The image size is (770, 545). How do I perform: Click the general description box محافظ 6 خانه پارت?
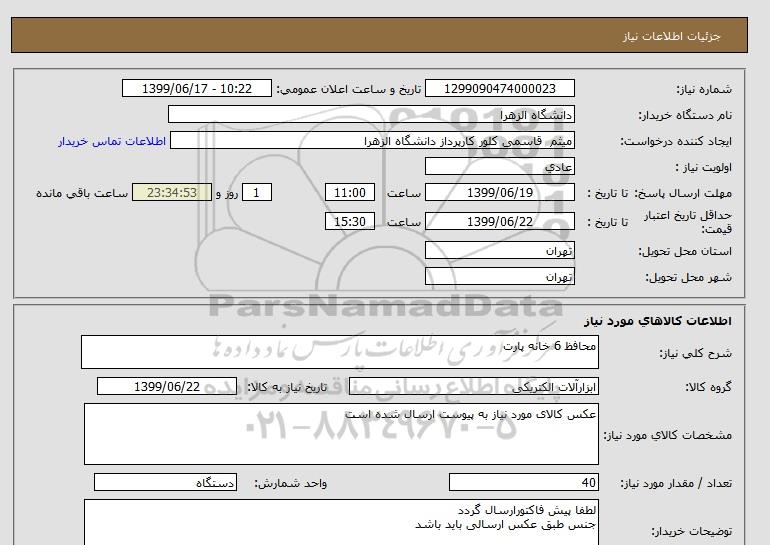click(x=340, y=352)
